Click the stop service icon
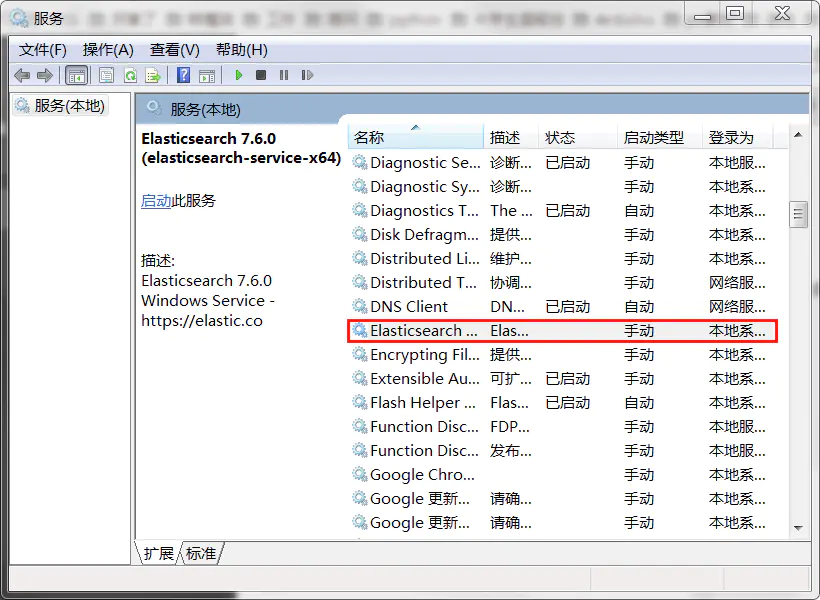This screenshot has height=600, width=820. tap(261, 74)
